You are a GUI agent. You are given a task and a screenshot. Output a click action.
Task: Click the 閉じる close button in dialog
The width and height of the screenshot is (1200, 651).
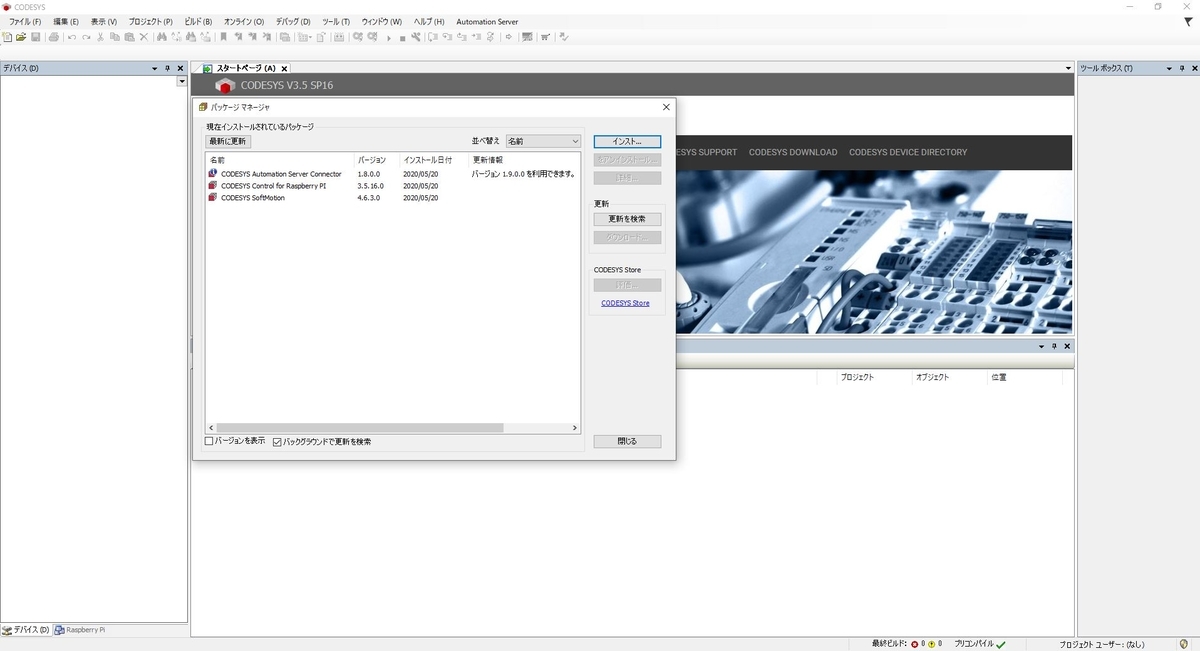pyautogui.click(x=627, y=441)
